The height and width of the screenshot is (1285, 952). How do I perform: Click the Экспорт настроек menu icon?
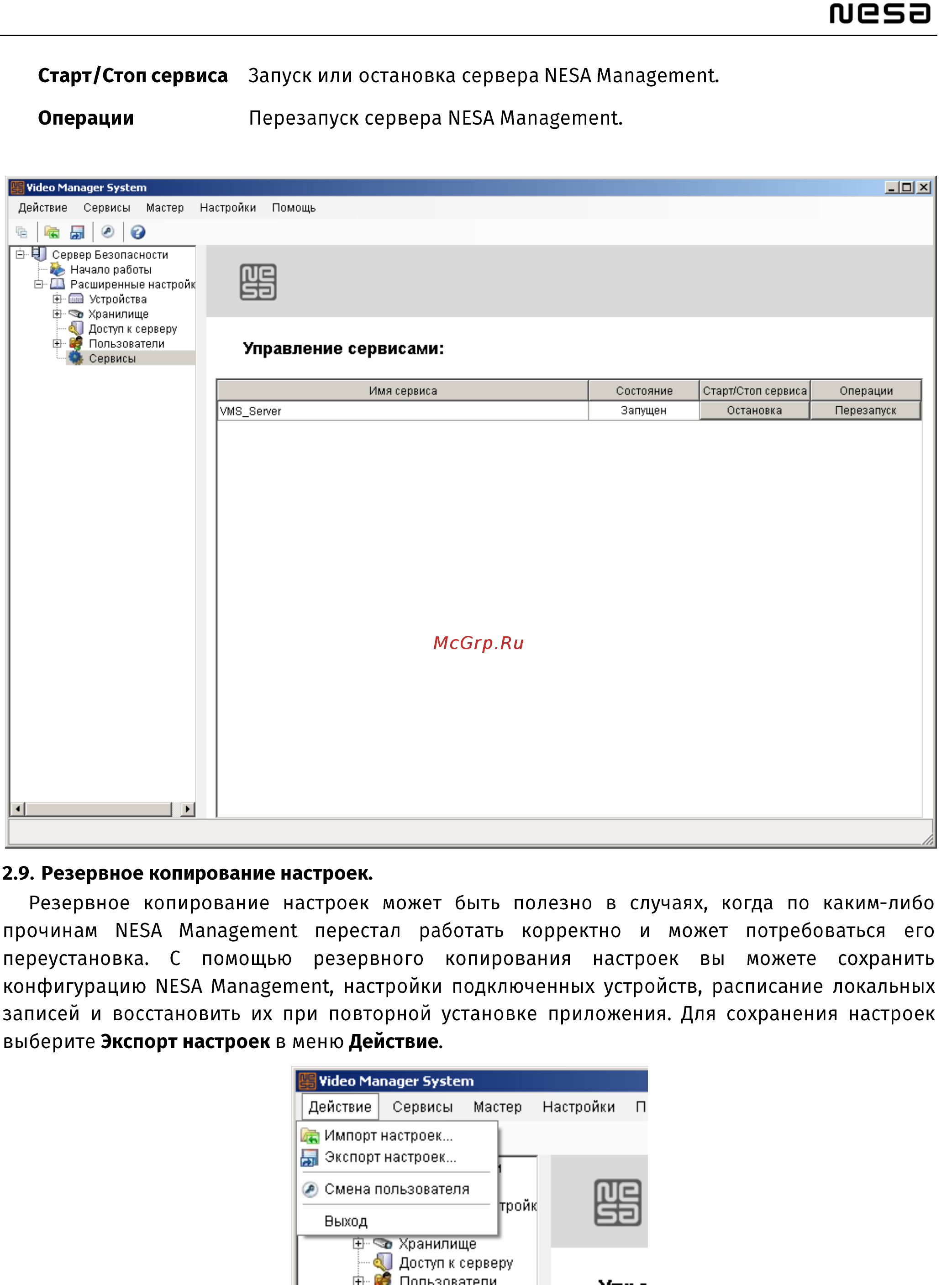pyautogui.click(x=310, y=1158)
